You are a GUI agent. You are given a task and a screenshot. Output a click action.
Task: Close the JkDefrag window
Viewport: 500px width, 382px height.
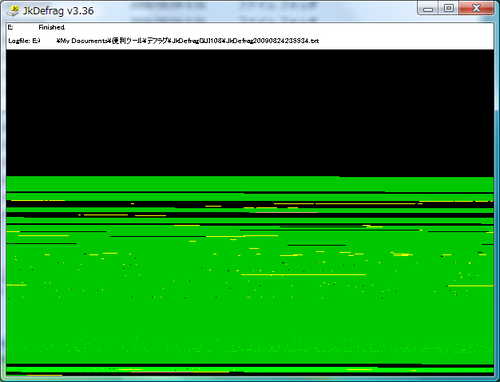pos(476,8)
